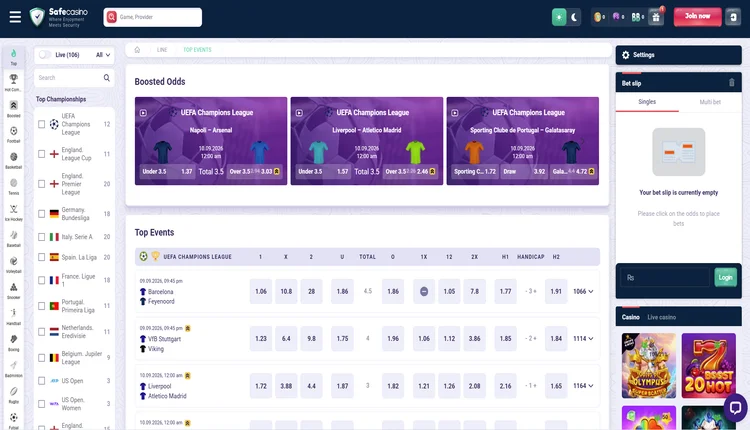Pick Draw 3.92 for Sporting–Galatasaray

click(x=524, y=171)
